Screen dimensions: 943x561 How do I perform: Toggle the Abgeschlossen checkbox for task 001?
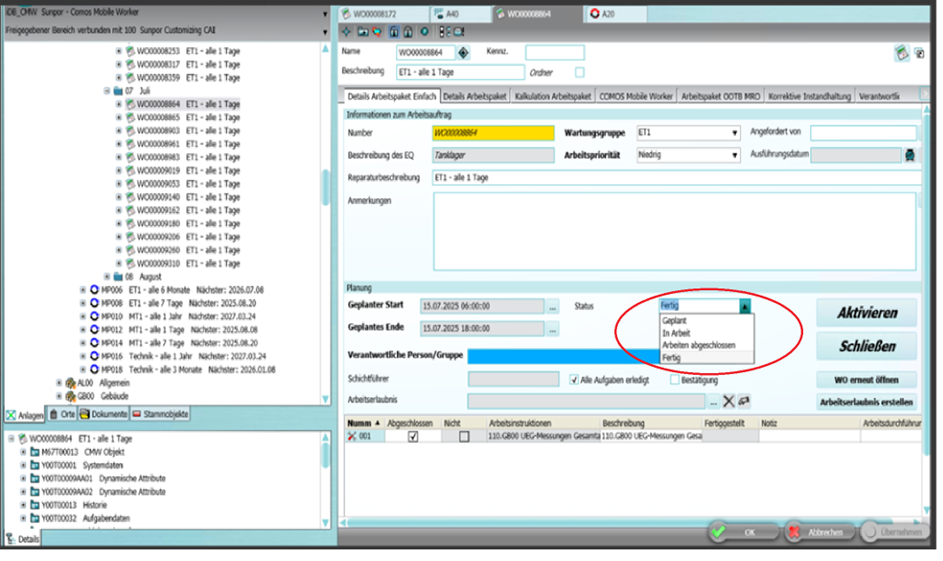(413, 437)
